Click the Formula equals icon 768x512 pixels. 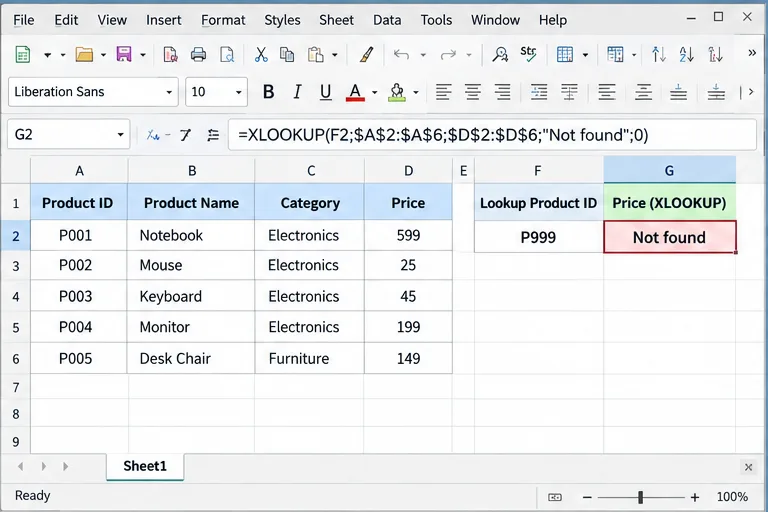[x=213, y=135]
